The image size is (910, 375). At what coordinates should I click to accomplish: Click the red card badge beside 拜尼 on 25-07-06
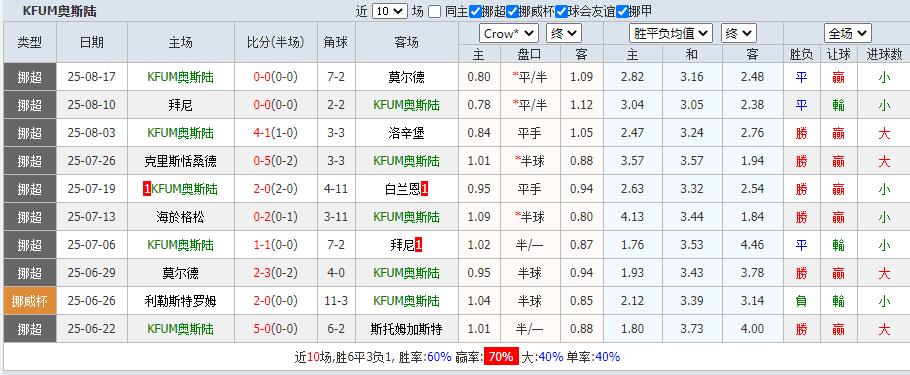(x=418, y=245)
